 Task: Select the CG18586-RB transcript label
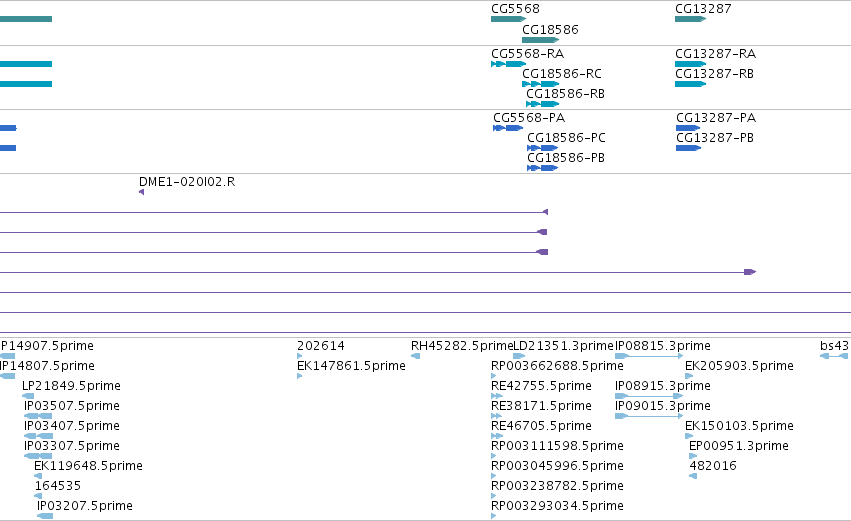pyautogui.click(x=565, y=94)
